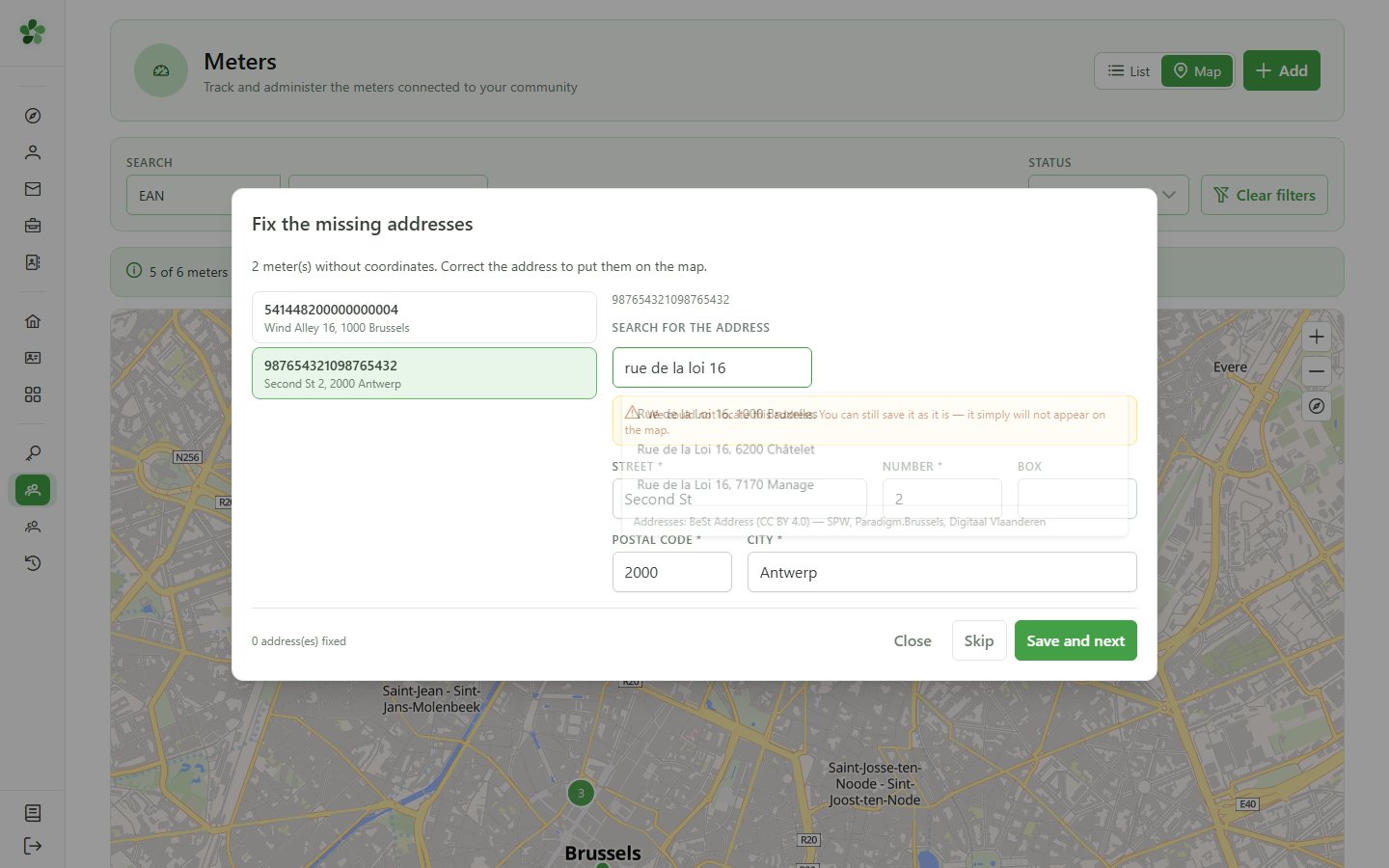Open the four-squares grid icon in sidebar
Image resolution: width=1389 pixels, height=868 pixels.
tap(33, 394)
